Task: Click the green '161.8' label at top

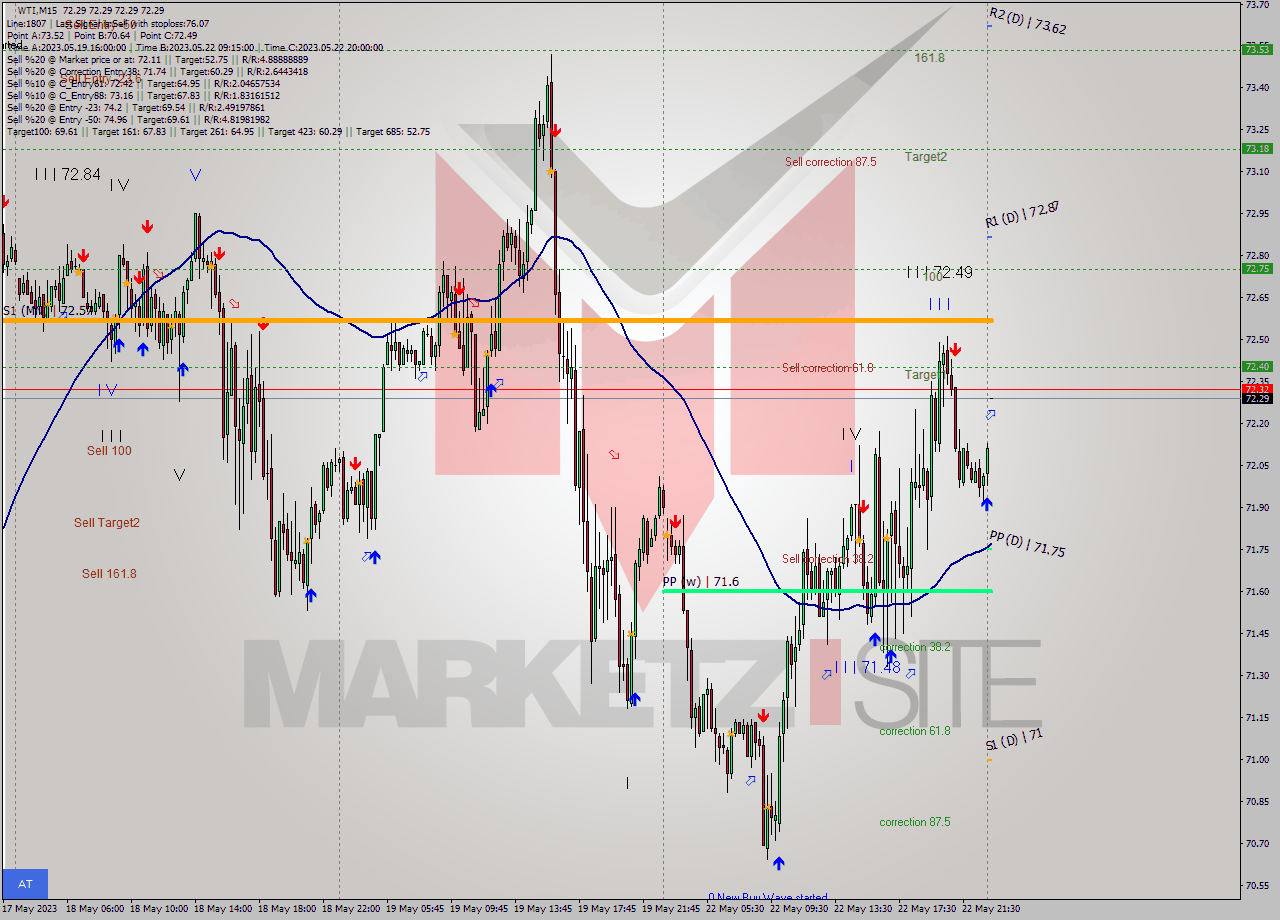Action: 929,58
